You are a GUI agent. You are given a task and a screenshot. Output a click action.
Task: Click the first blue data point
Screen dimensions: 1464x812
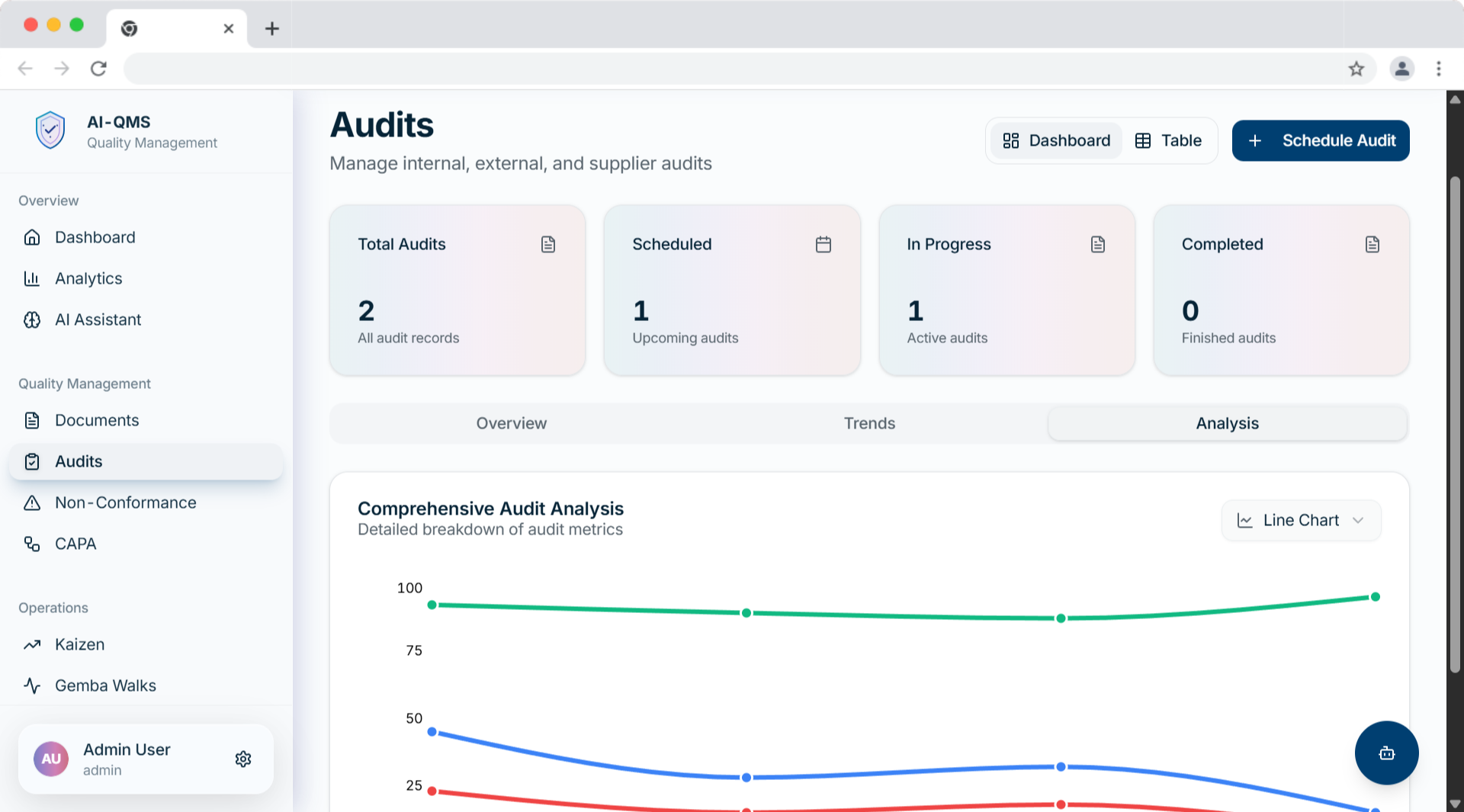[432, 732]
